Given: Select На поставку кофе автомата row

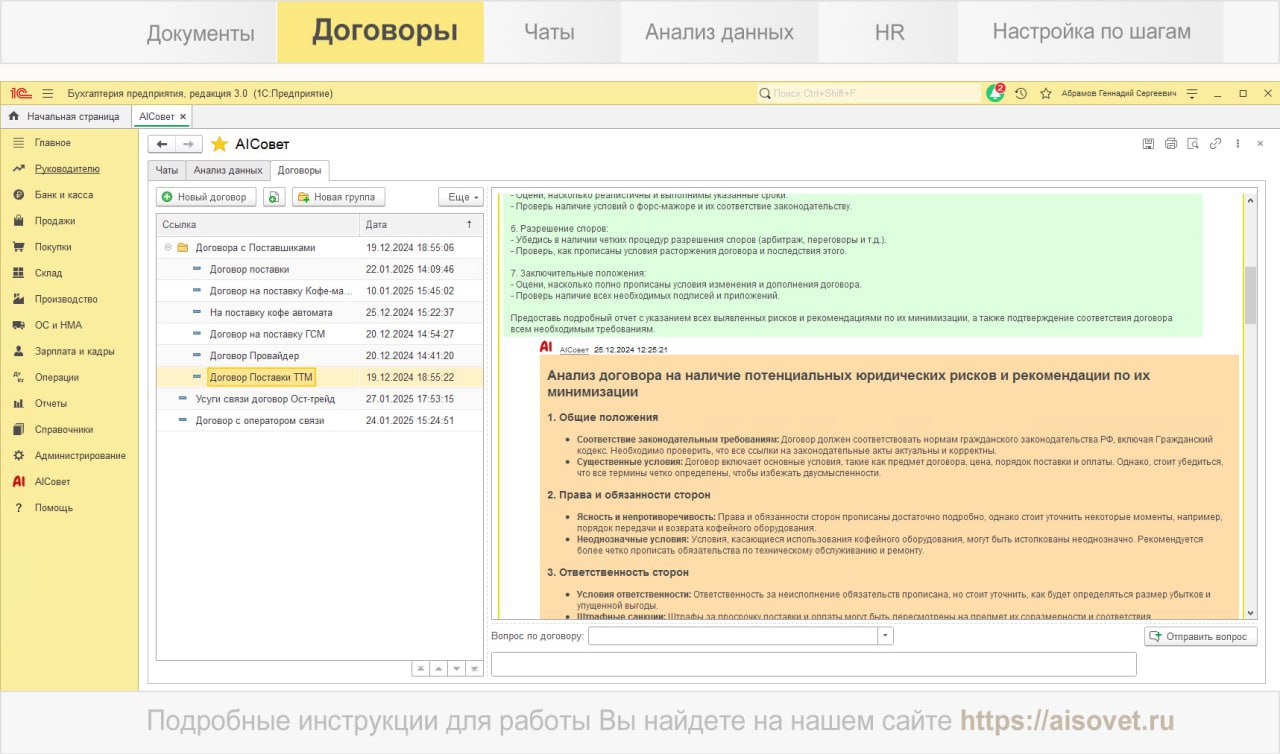Looking at the screenshot, I should pos(320,312).
